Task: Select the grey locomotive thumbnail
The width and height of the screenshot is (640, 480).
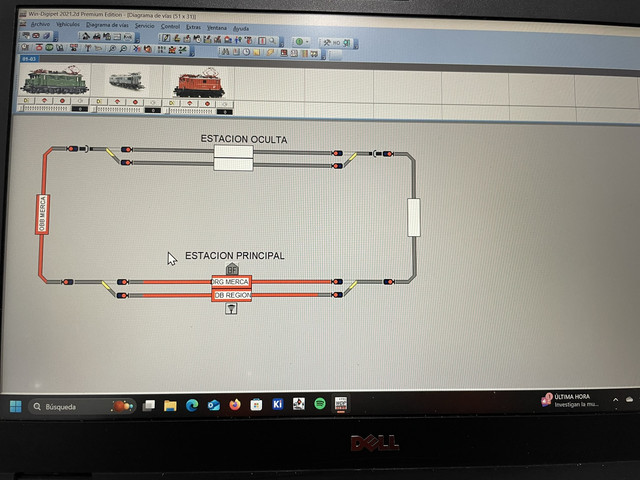Action: 127,81
